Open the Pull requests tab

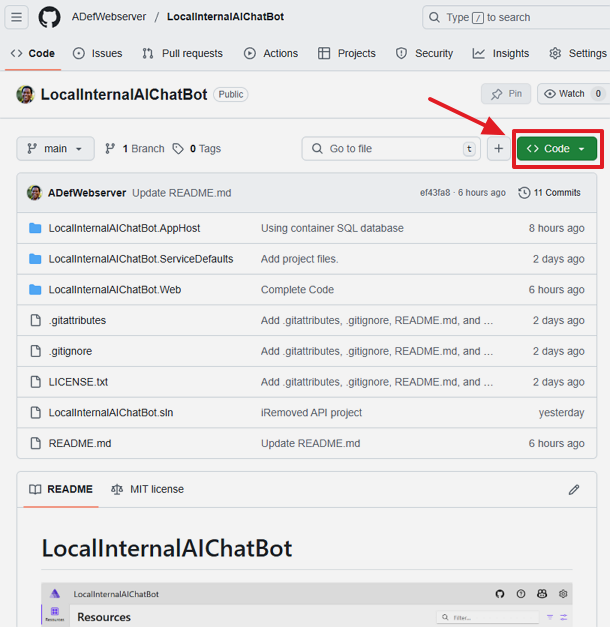[x=182, y=54]
